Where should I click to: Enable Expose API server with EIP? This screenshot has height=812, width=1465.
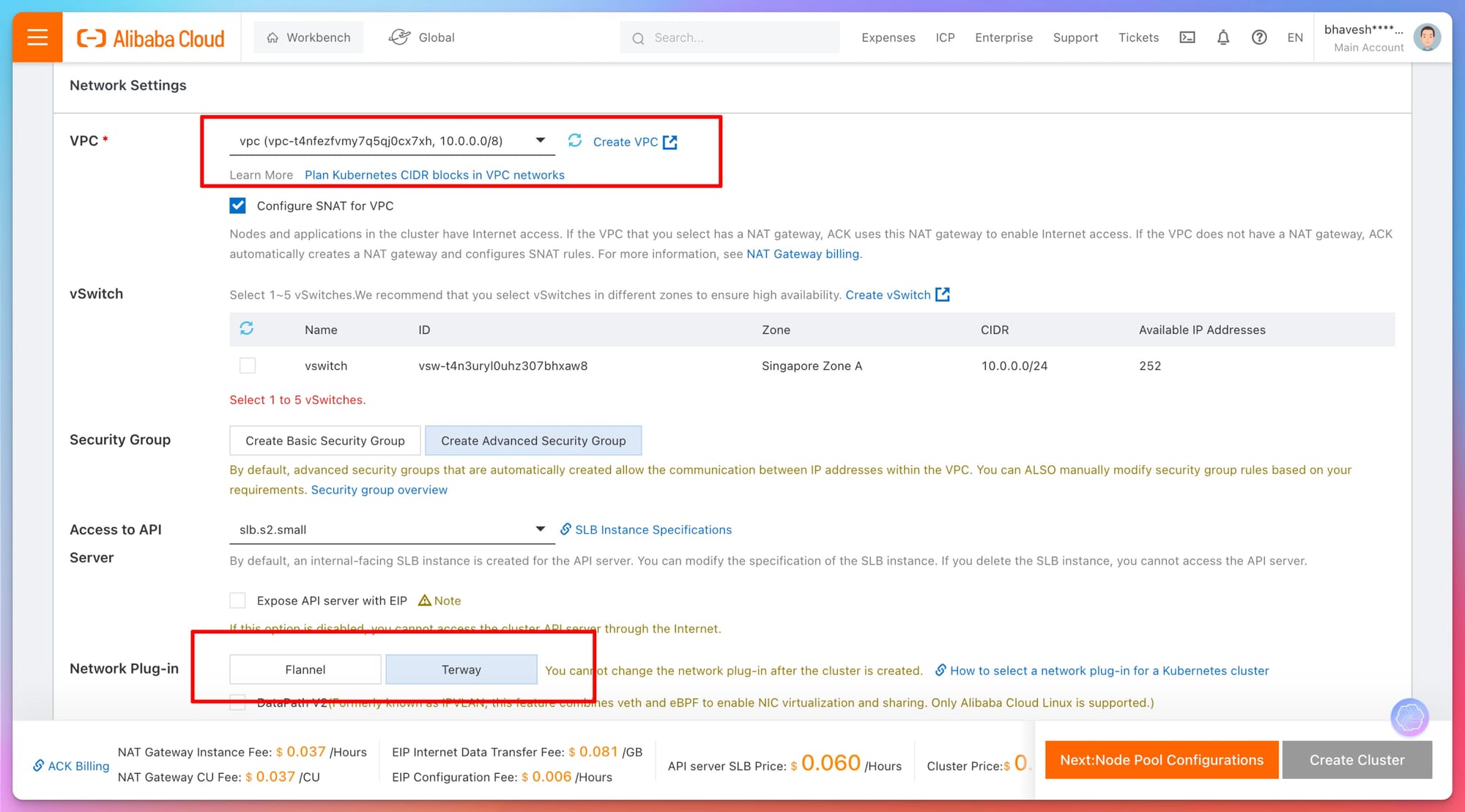click(237, 600)
